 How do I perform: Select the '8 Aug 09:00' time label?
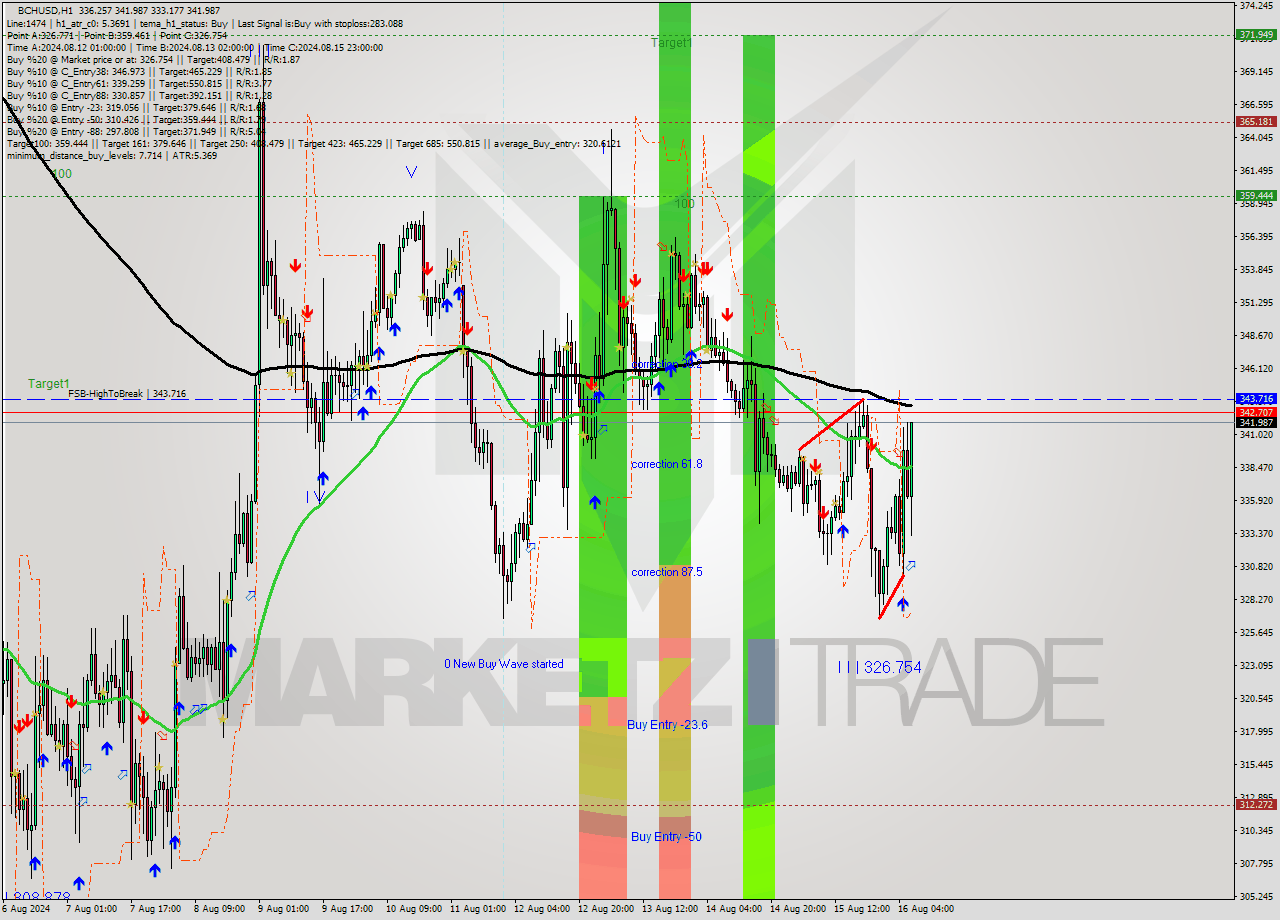point(219,909)
